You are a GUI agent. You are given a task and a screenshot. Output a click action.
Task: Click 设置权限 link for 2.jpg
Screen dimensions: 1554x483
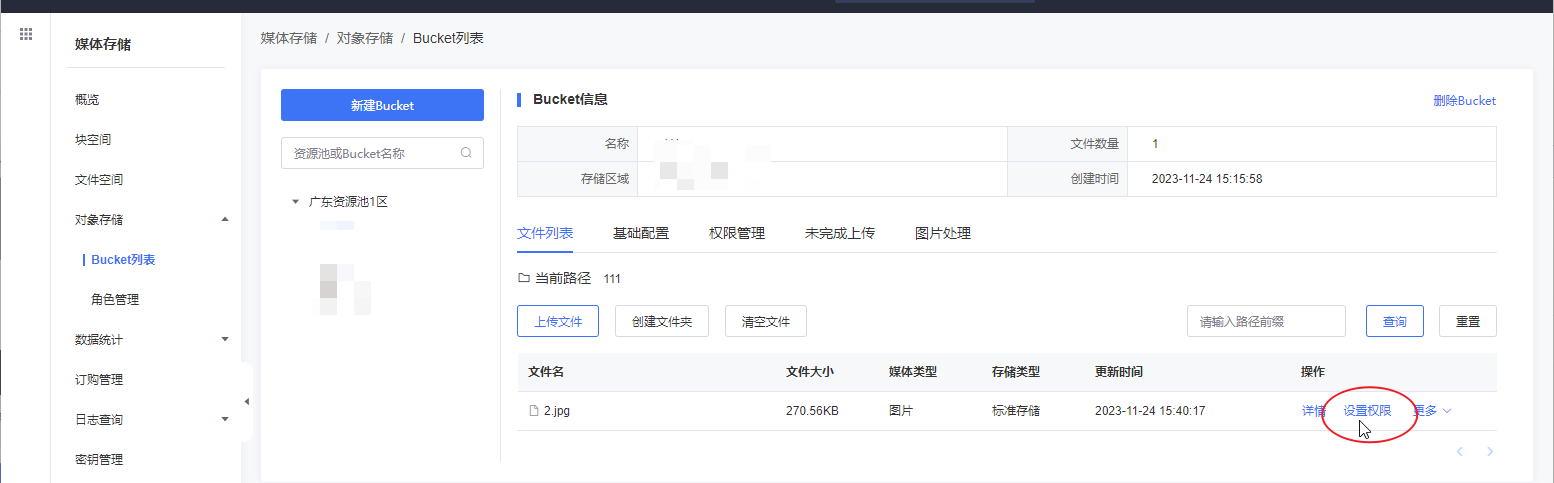point(1367,410)
